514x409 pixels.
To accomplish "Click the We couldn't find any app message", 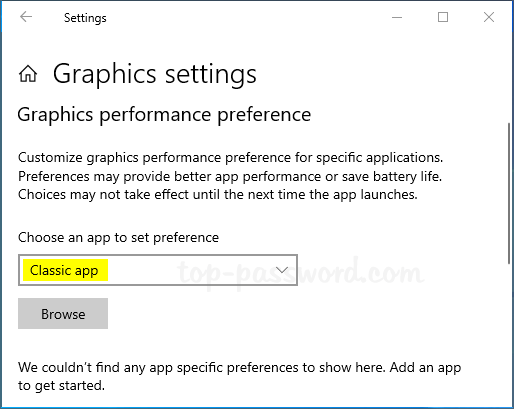I will click(x=239, y=376).
